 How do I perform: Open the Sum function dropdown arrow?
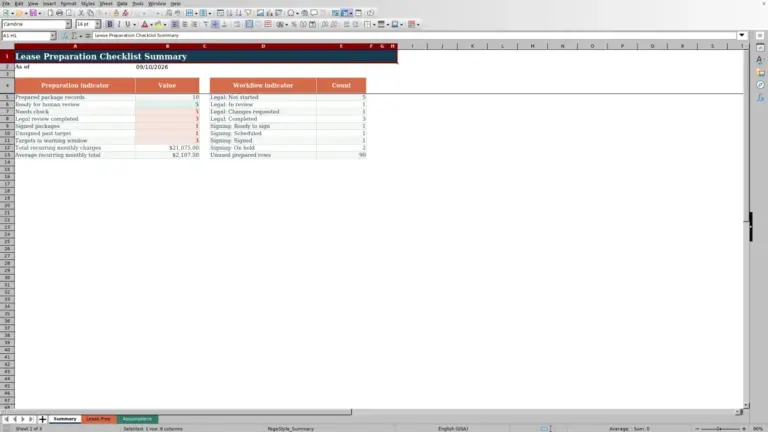point(81,36)
